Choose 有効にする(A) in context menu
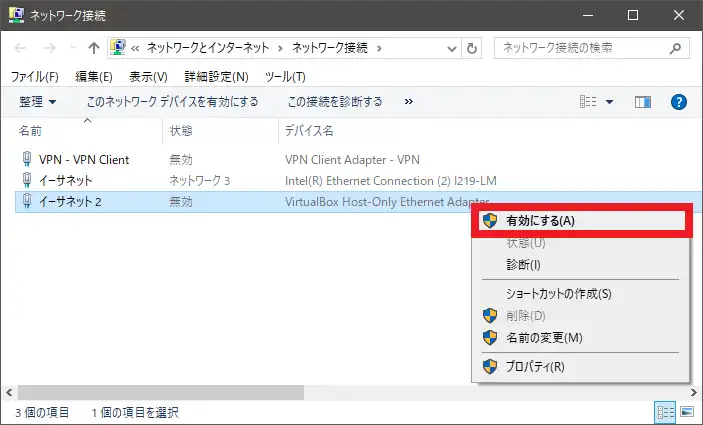Screen dimensions: 703x425 [581, 221]
